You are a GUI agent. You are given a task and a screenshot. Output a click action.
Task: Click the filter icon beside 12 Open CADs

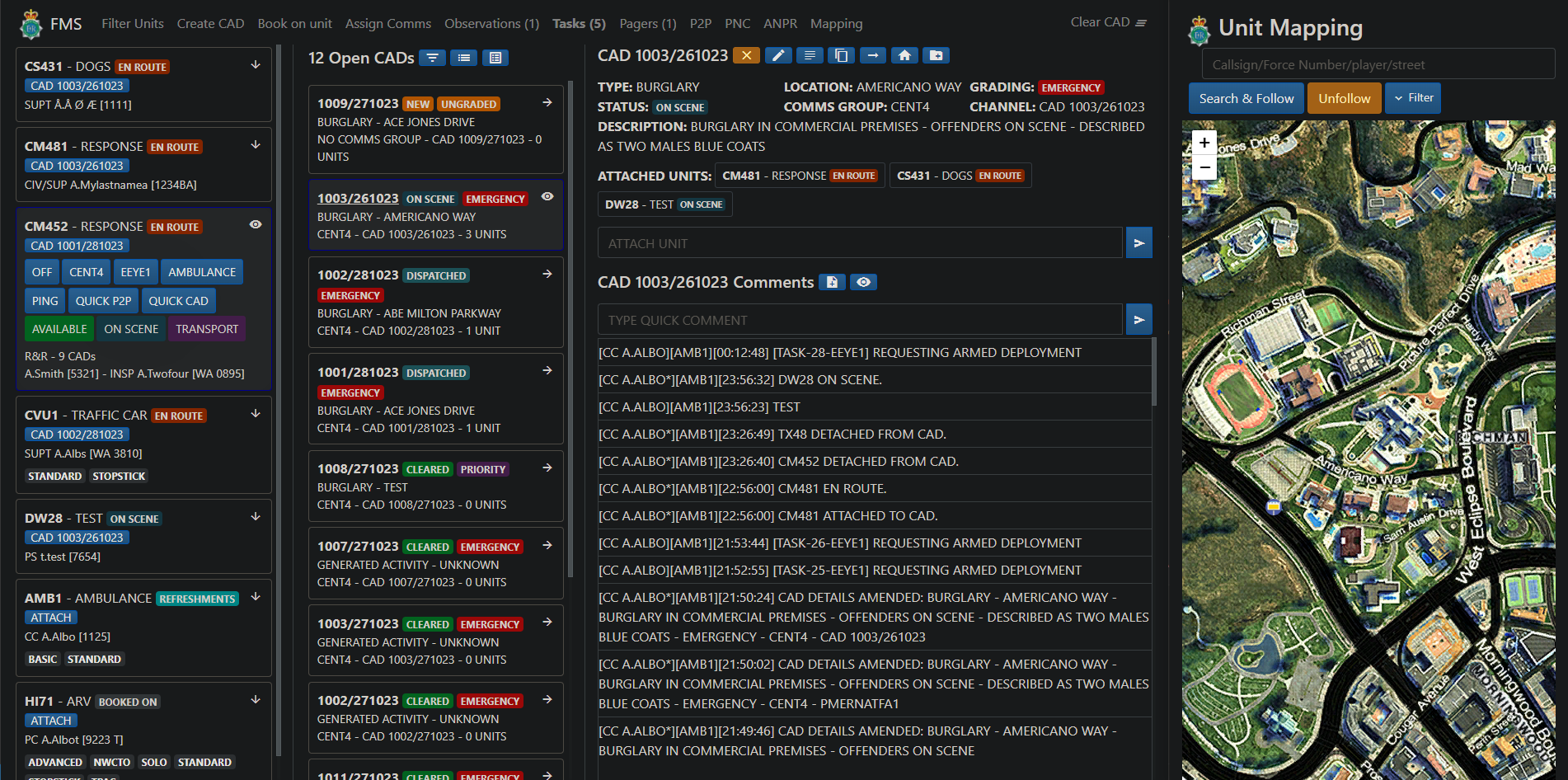[x=432, y=58]
